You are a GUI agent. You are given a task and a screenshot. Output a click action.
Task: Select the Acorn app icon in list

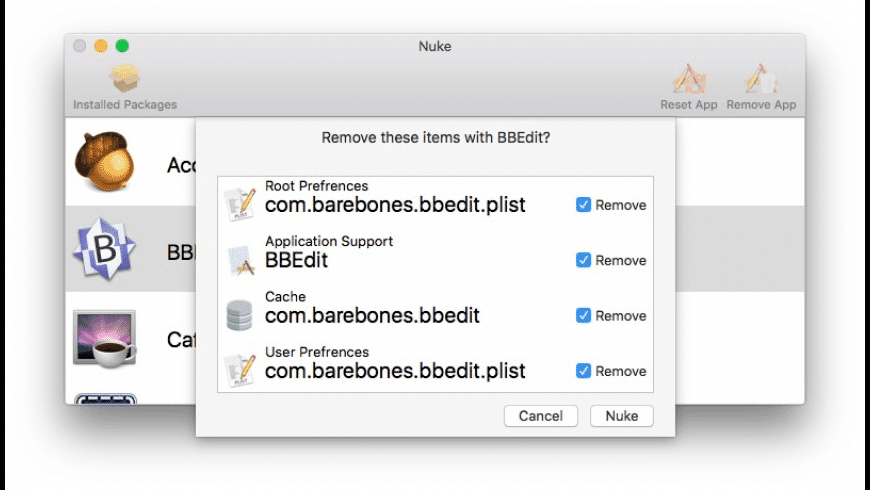[104, 161]
